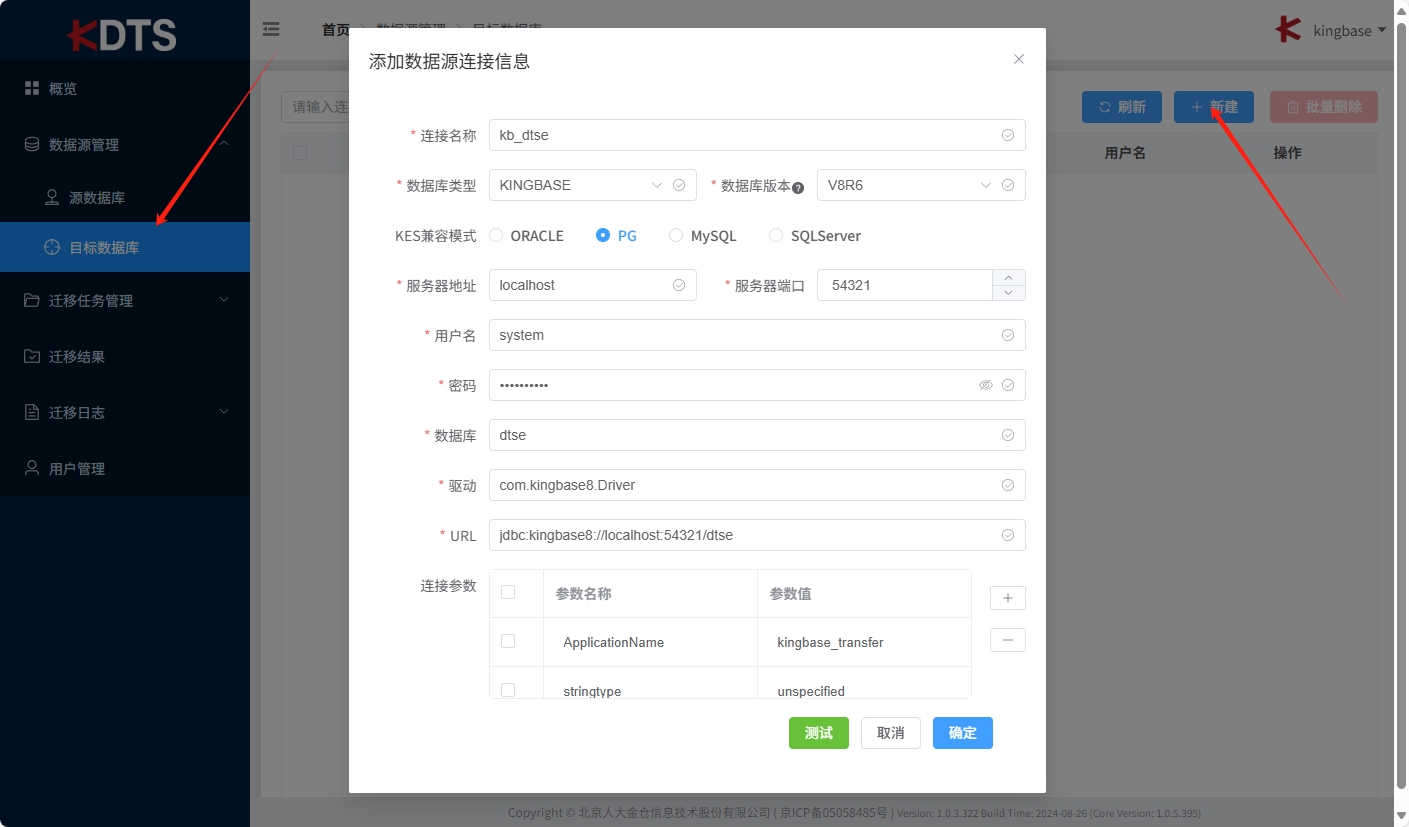1409x827 pixels.
Task: Click the validation check icon in 连接名称 field
Action: (1008, 135)
